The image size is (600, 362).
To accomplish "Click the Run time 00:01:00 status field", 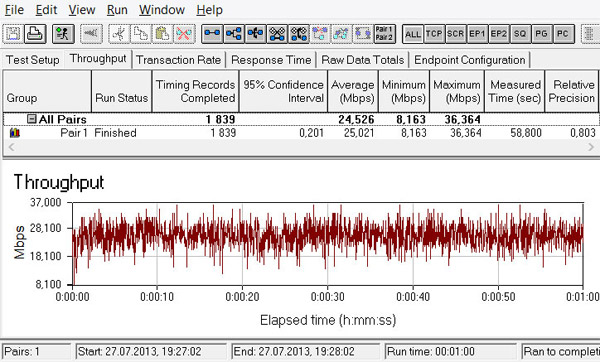I will (x=450, y=351).
